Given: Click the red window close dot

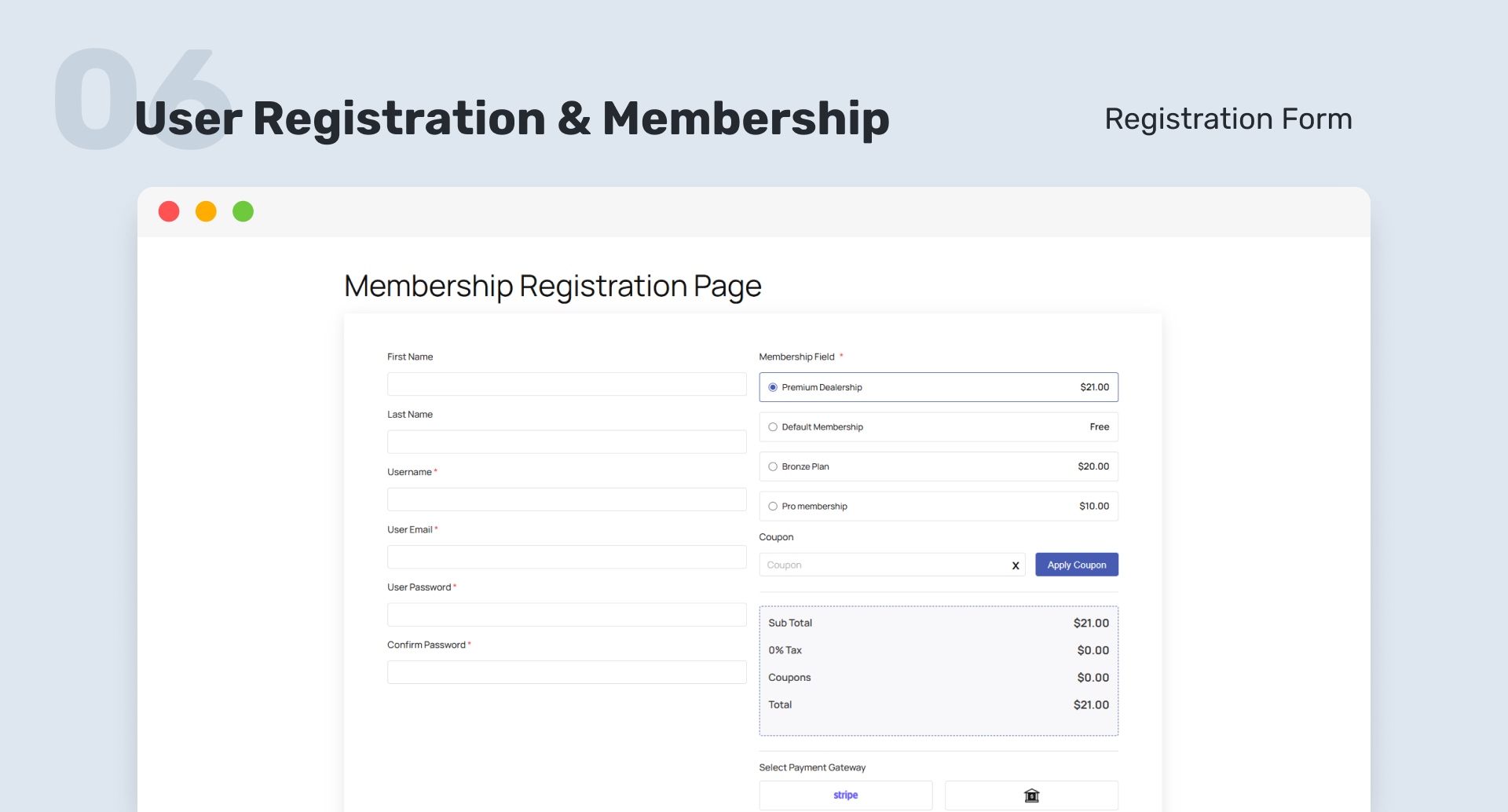Looking at the screenshot, I should 169,211.
